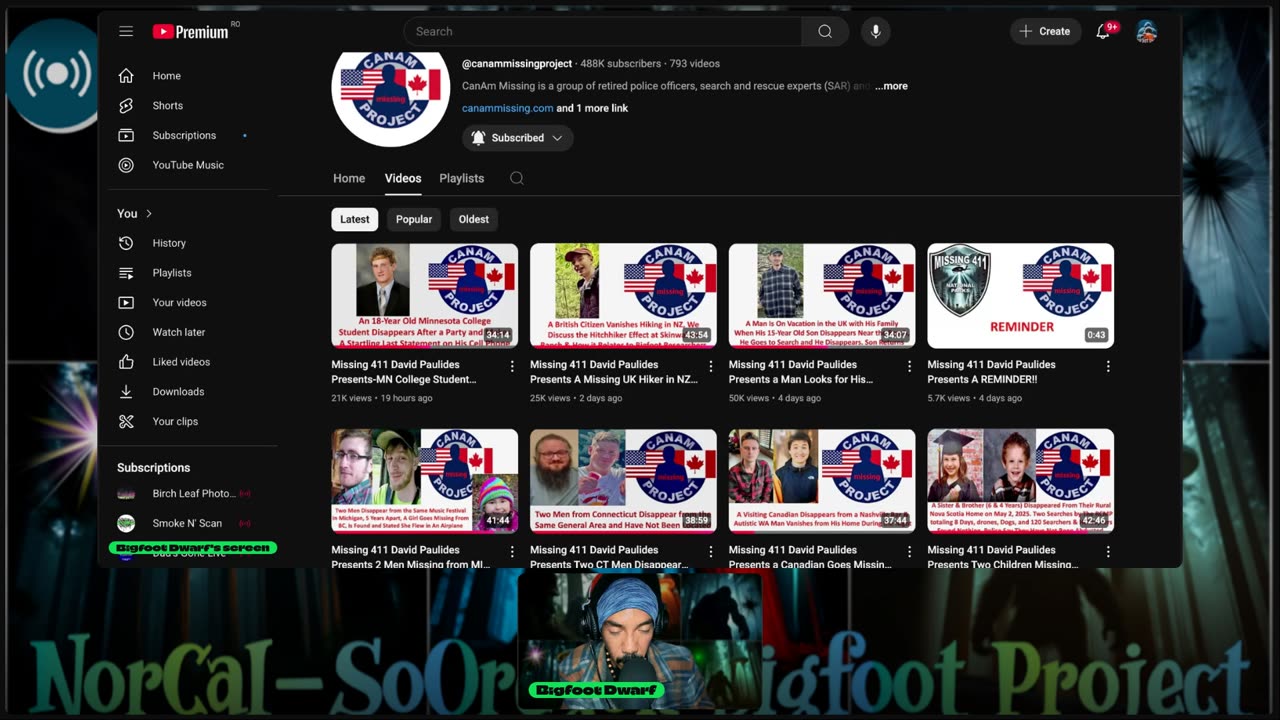Open the account avatar menu
Image resolution: width=1280 pixels, height=720 pixels.
(x=1147, y=31)
